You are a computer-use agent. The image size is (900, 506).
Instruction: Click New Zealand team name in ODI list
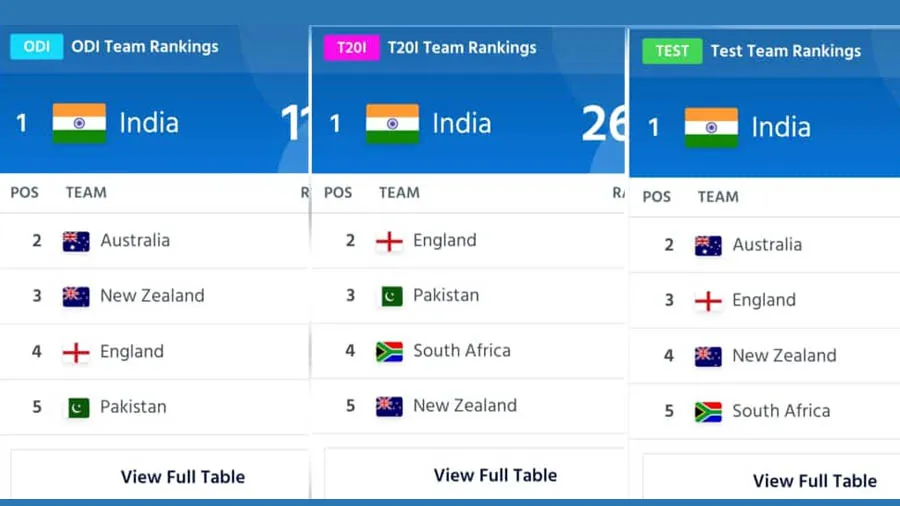152,296
